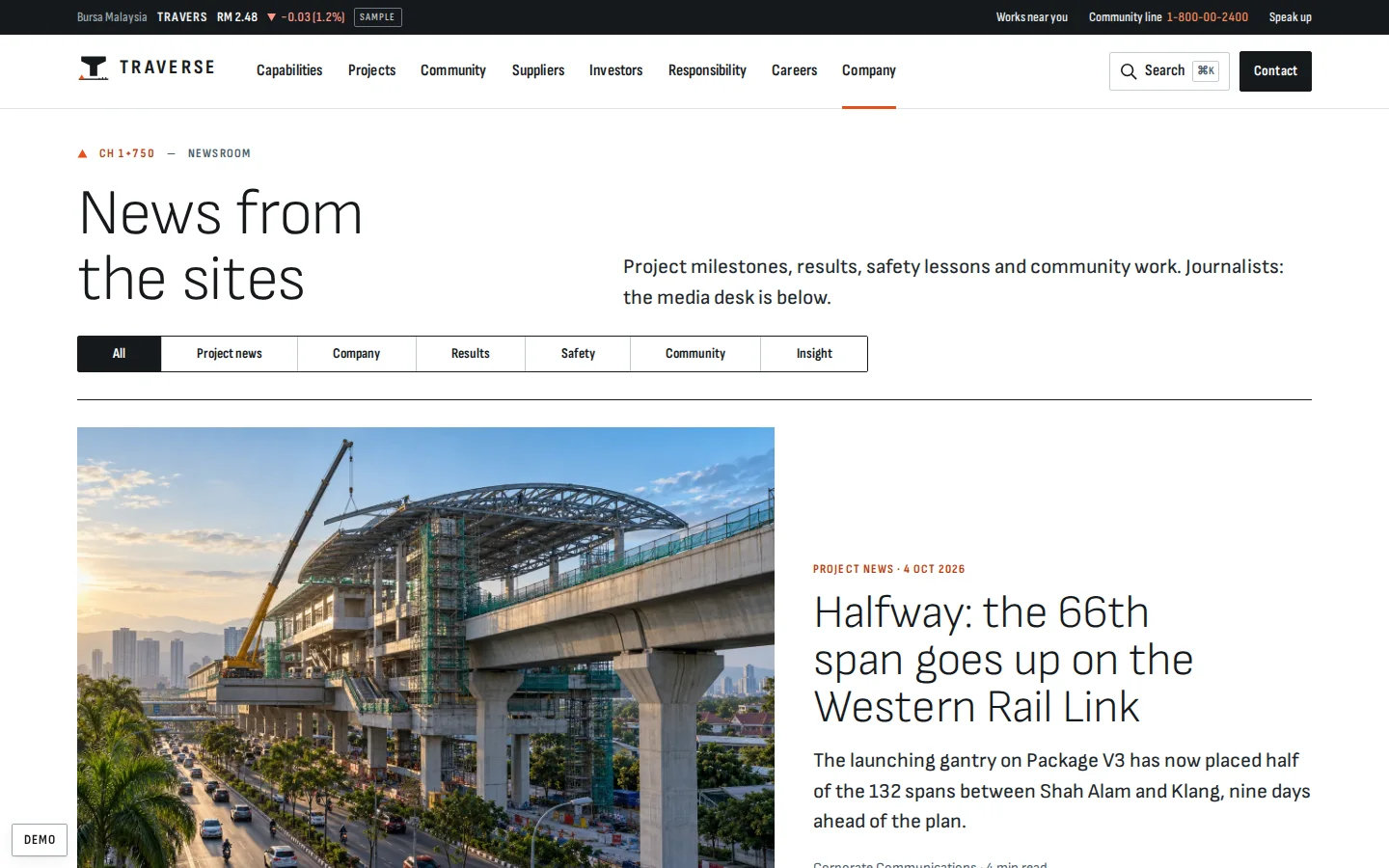Click the SAMPLE badge in top bar
Screen dimensions: 1389x868
[x=377, y=17]
